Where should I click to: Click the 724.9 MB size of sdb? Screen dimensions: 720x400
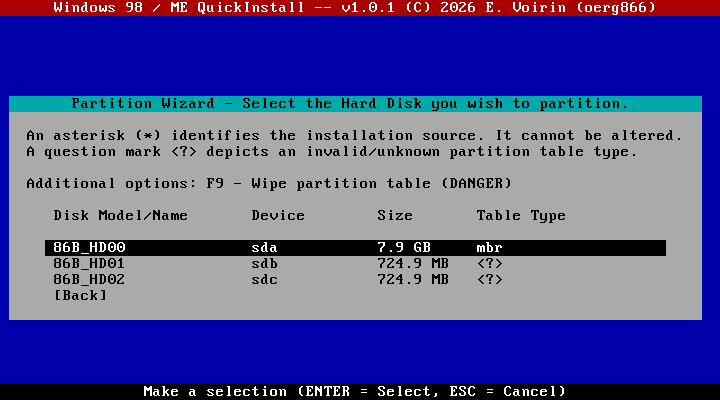coord(413,264)
